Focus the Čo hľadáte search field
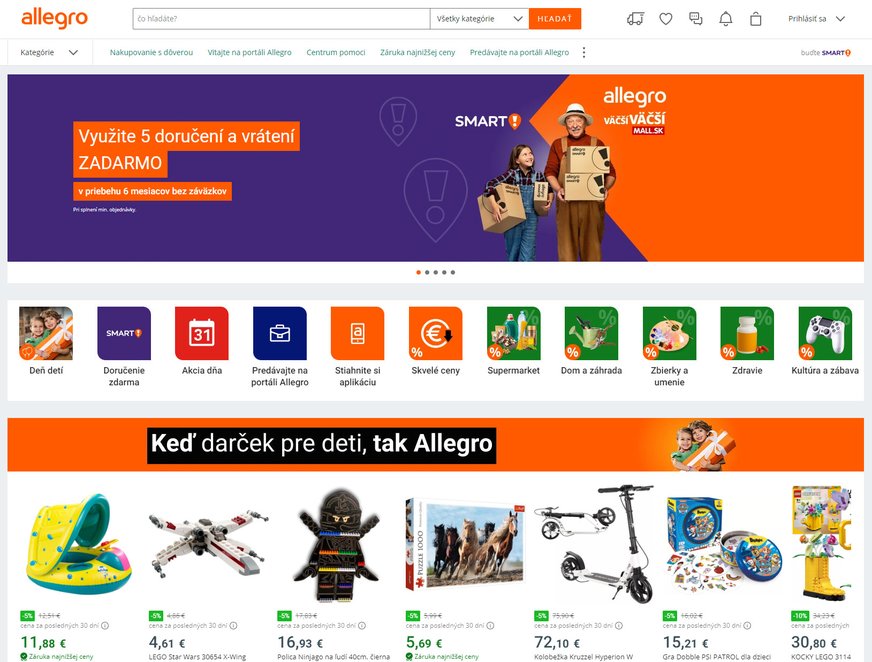This screenshot has height=662, width=872. click(281, 19)
